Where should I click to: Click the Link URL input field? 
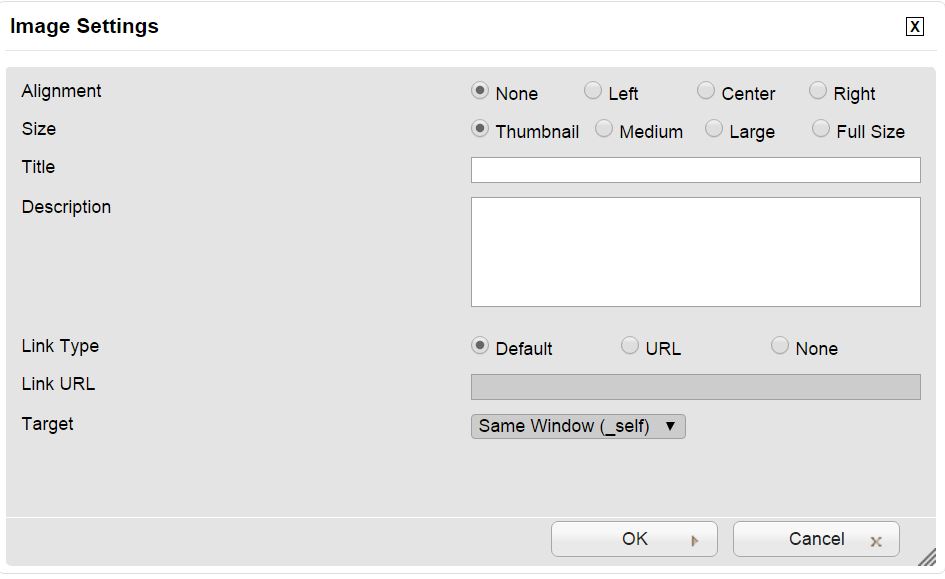(x=695, y=387)
